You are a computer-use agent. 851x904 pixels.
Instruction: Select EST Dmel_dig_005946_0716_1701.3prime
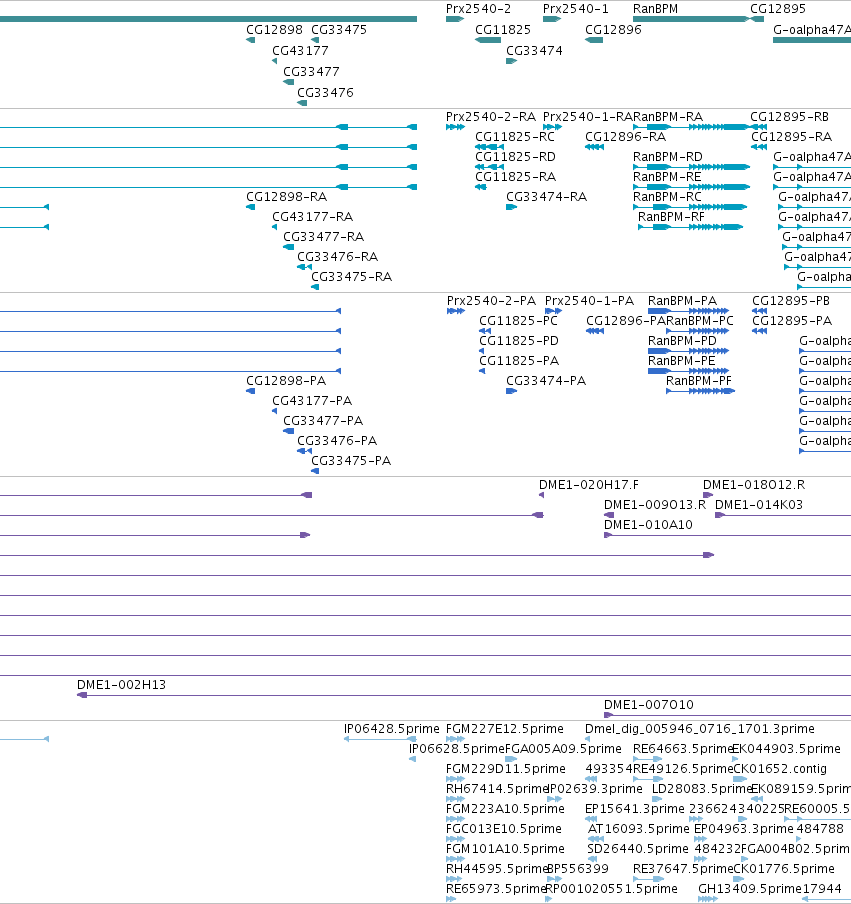[699, 729]
